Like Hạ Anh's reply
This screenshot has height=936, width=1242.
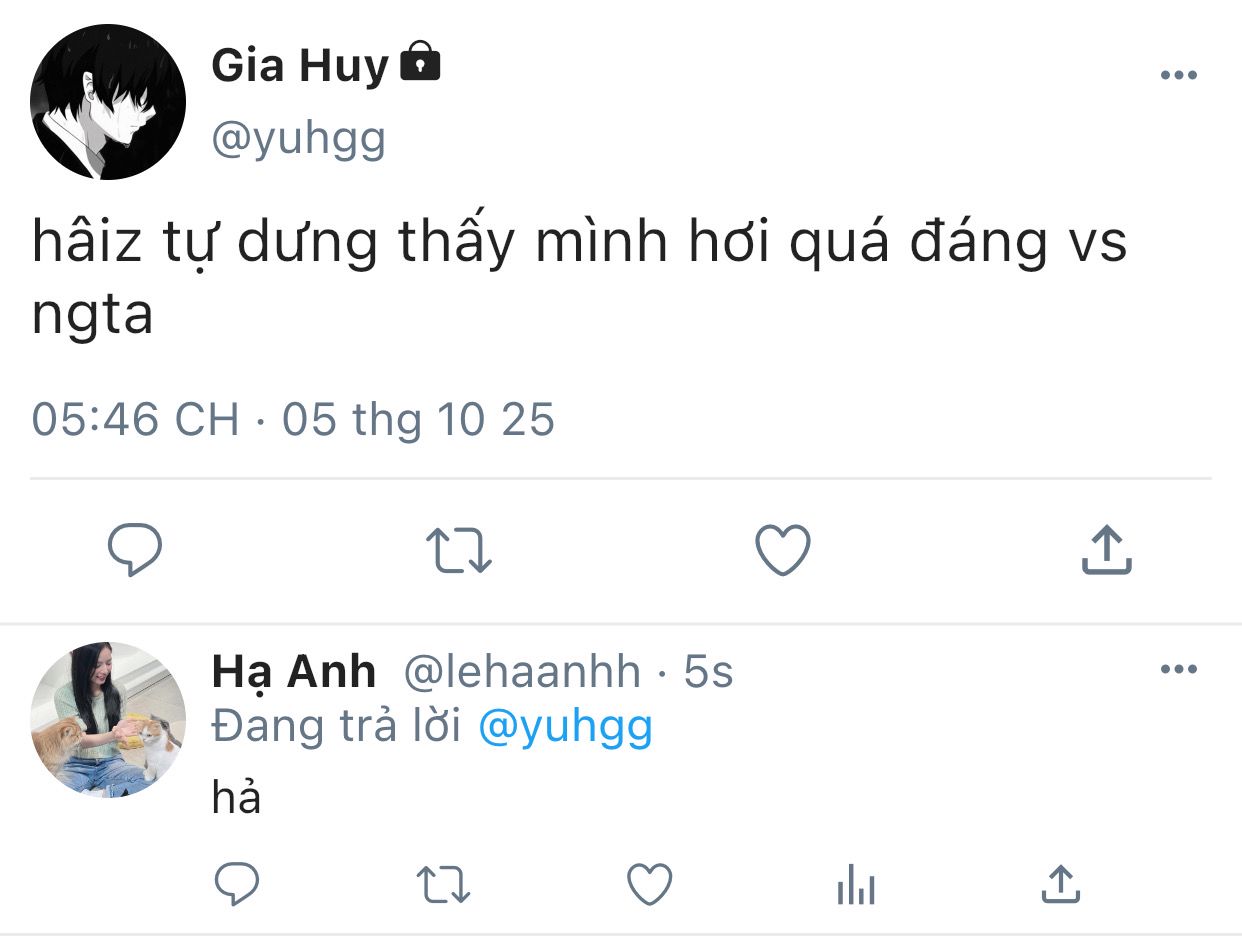(x=649, y=884)
